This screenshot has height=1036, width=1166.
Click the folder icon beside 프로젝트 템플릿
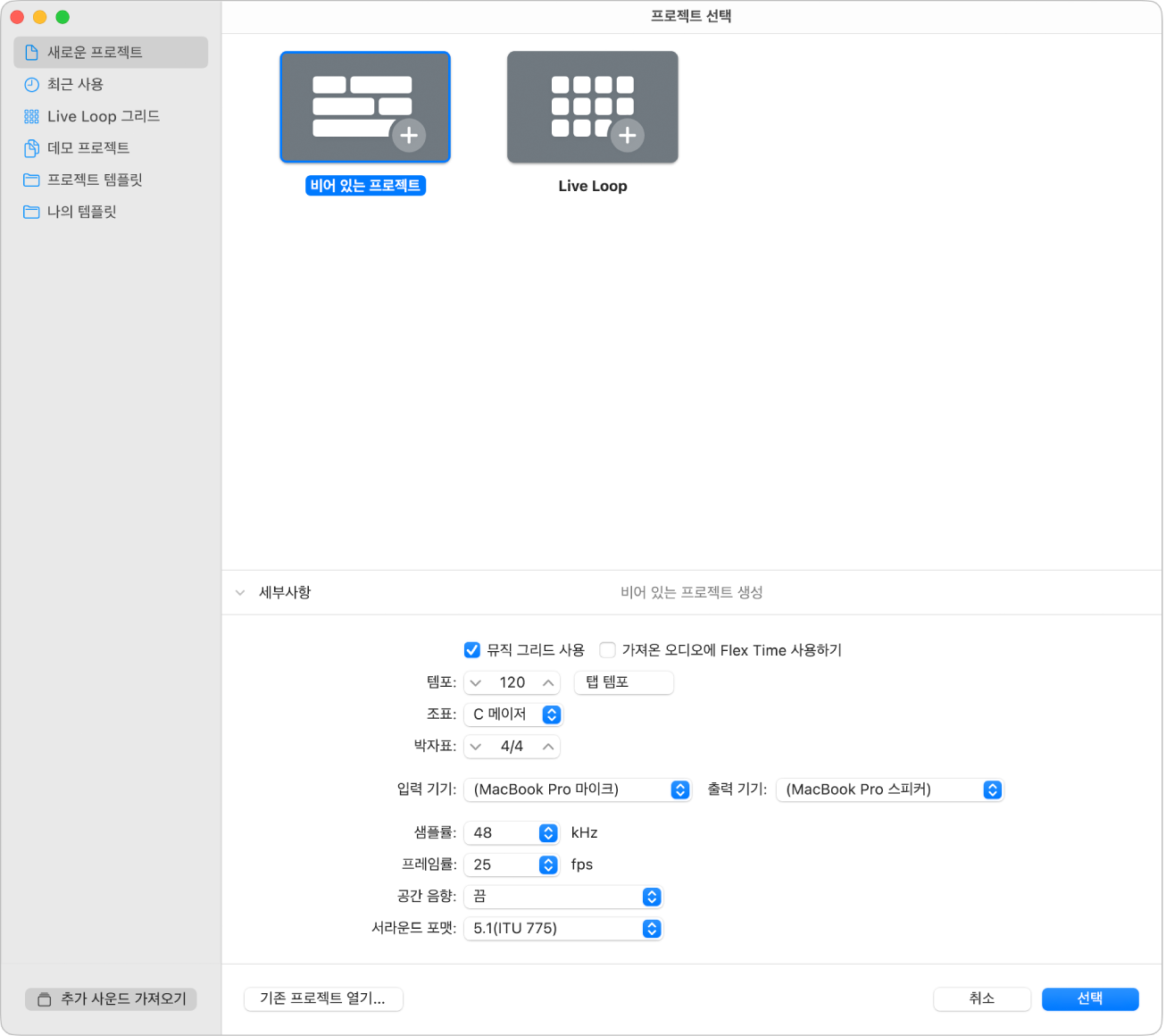click(x=31, y=180)
